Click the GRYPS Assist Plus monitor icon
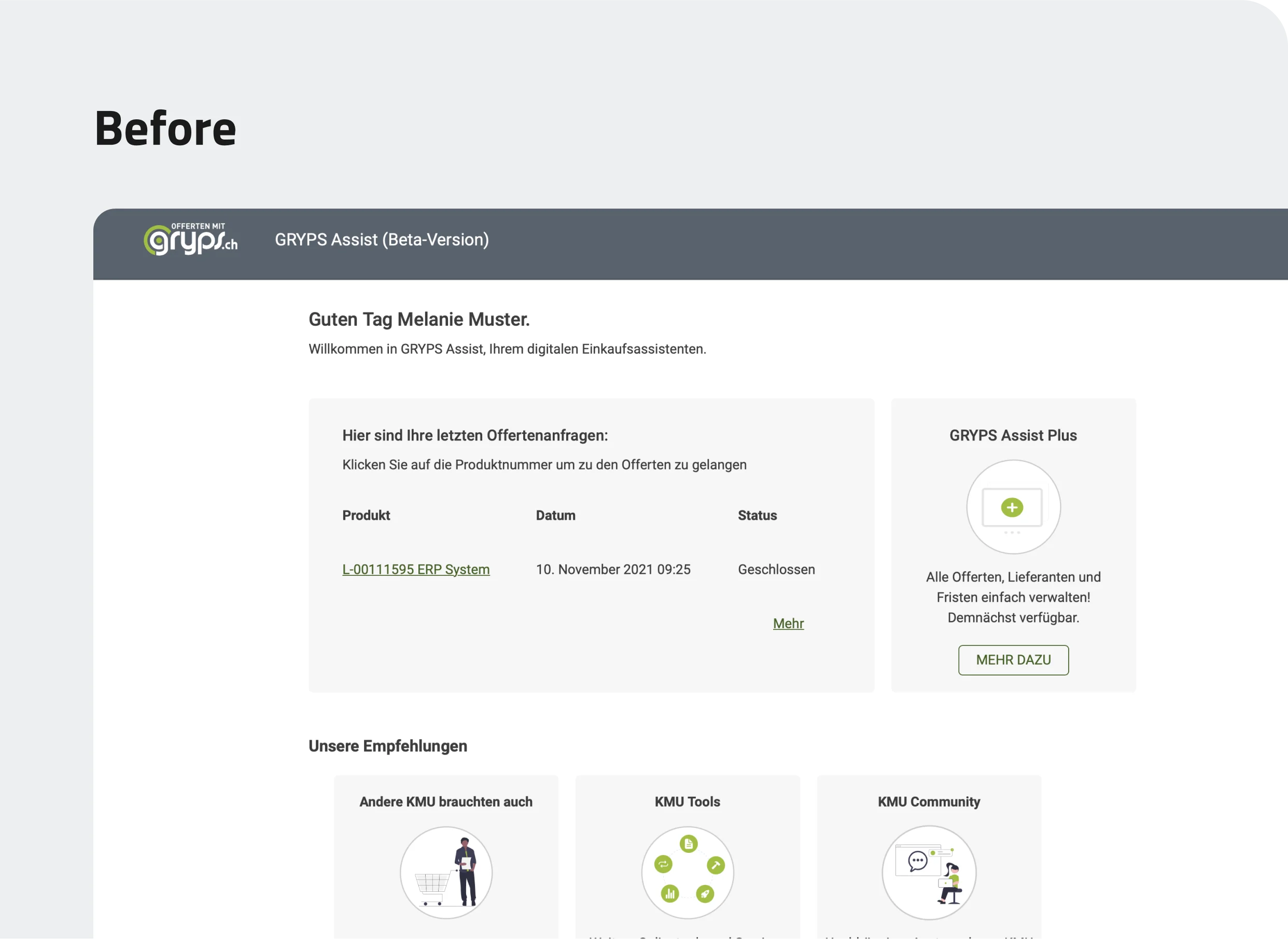Screen dimensions: 1288x939 pyautogui.click(x=1013, y=507)
